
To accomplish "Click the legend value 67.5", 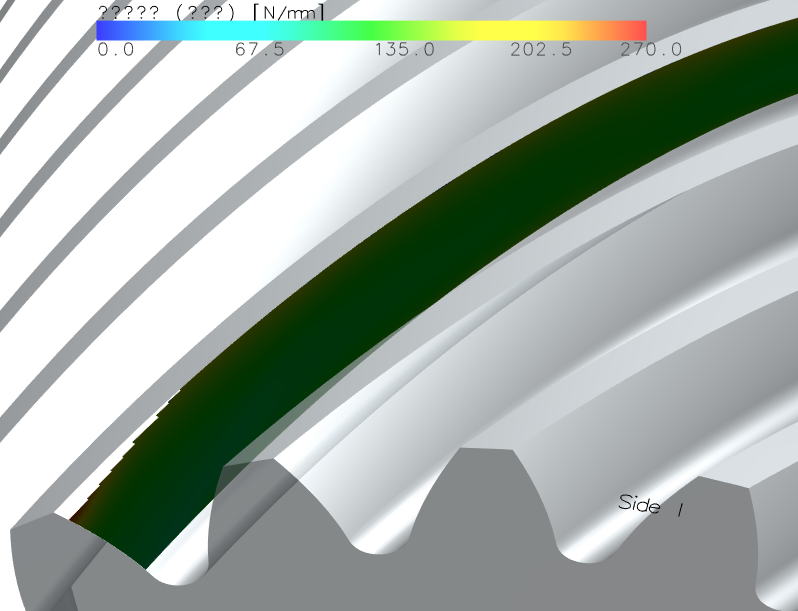I will [x=260, y=49].
